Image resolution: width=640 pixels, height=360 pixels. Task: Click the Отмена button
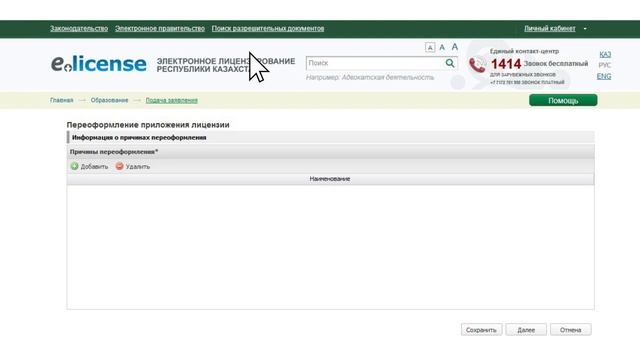click(x=571, y=330)
